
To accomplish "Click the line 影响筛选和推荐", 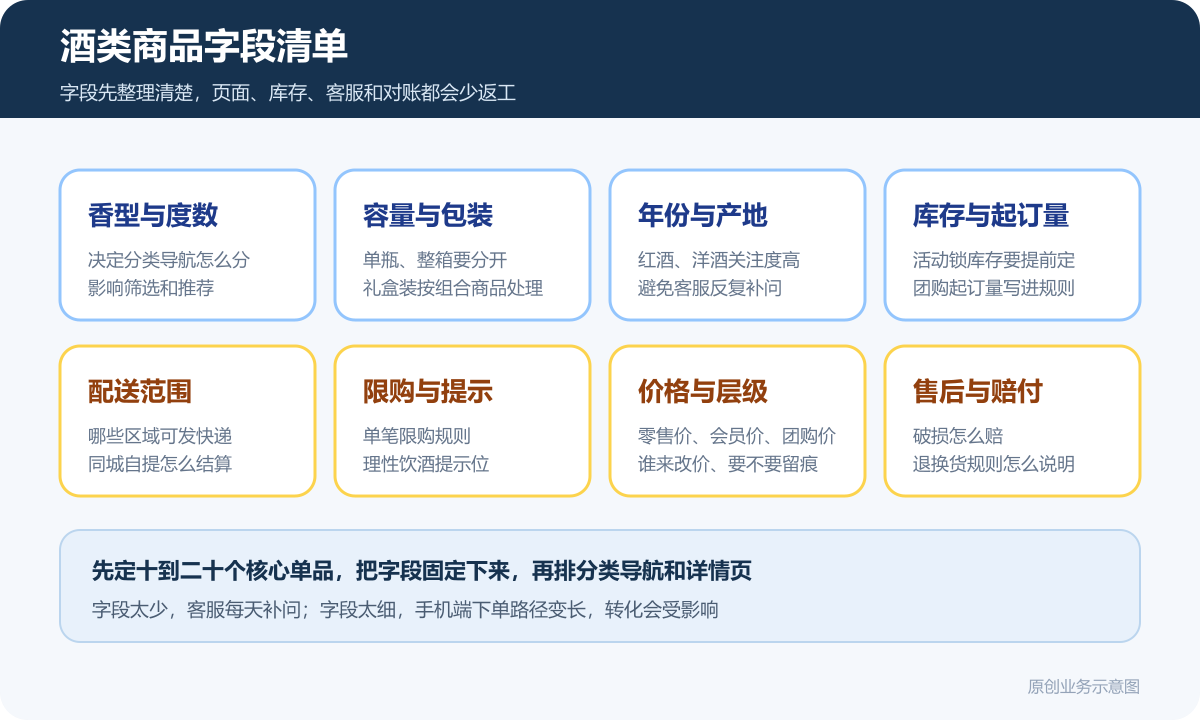I will [x=151, y=288].
